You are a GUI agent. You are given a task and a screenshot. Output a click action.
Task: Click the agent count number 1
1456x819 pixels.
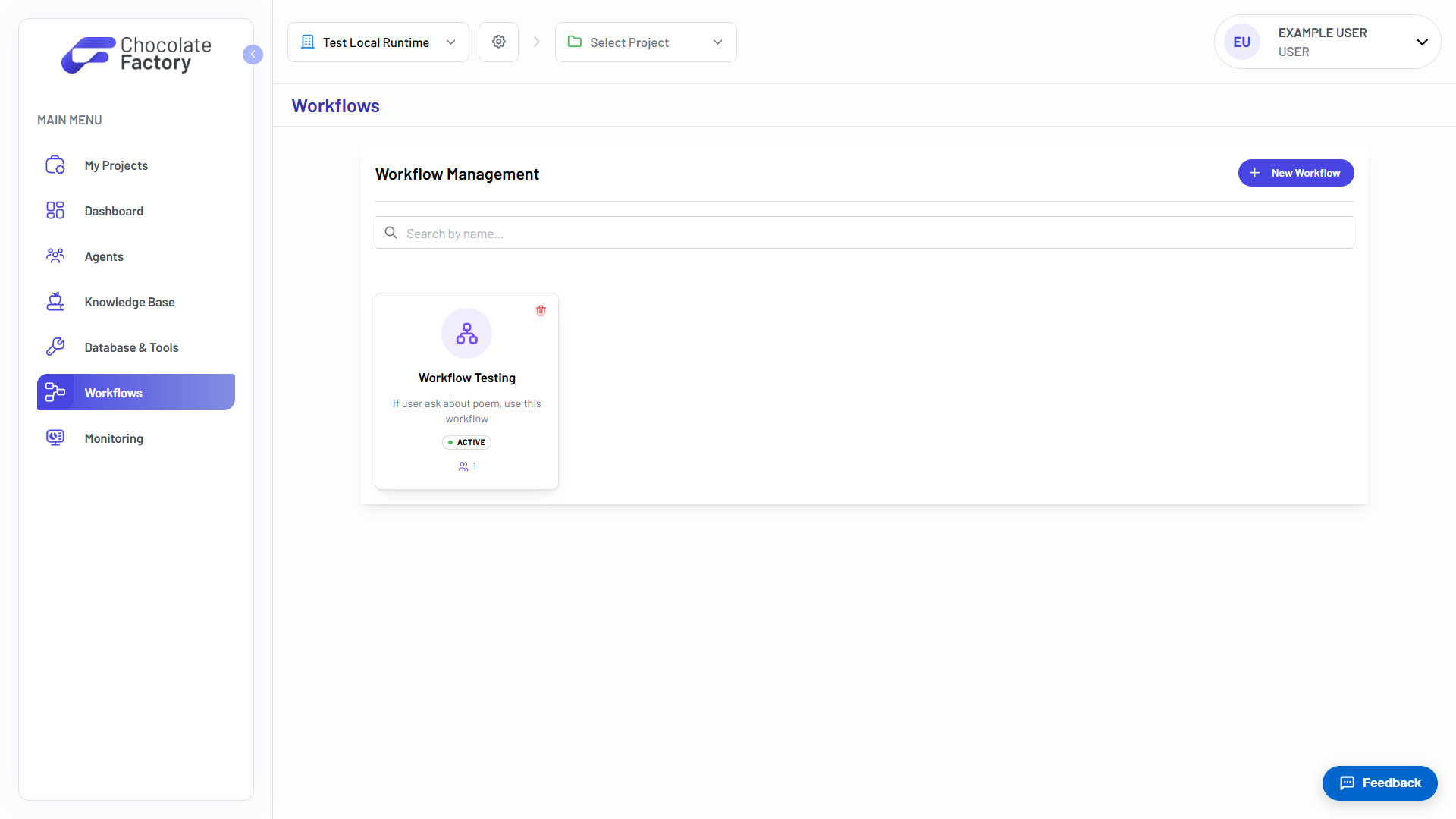point(475,466)
